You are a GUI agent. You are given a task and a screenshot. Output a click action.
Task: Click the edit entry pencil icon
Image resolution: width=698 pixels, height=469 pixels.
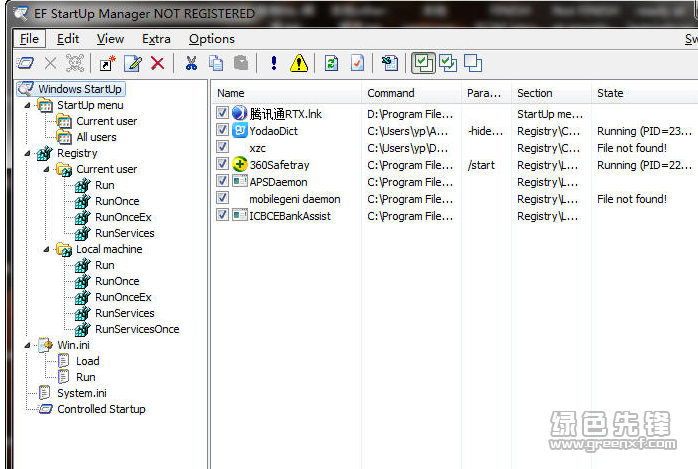tap(133, 63)
